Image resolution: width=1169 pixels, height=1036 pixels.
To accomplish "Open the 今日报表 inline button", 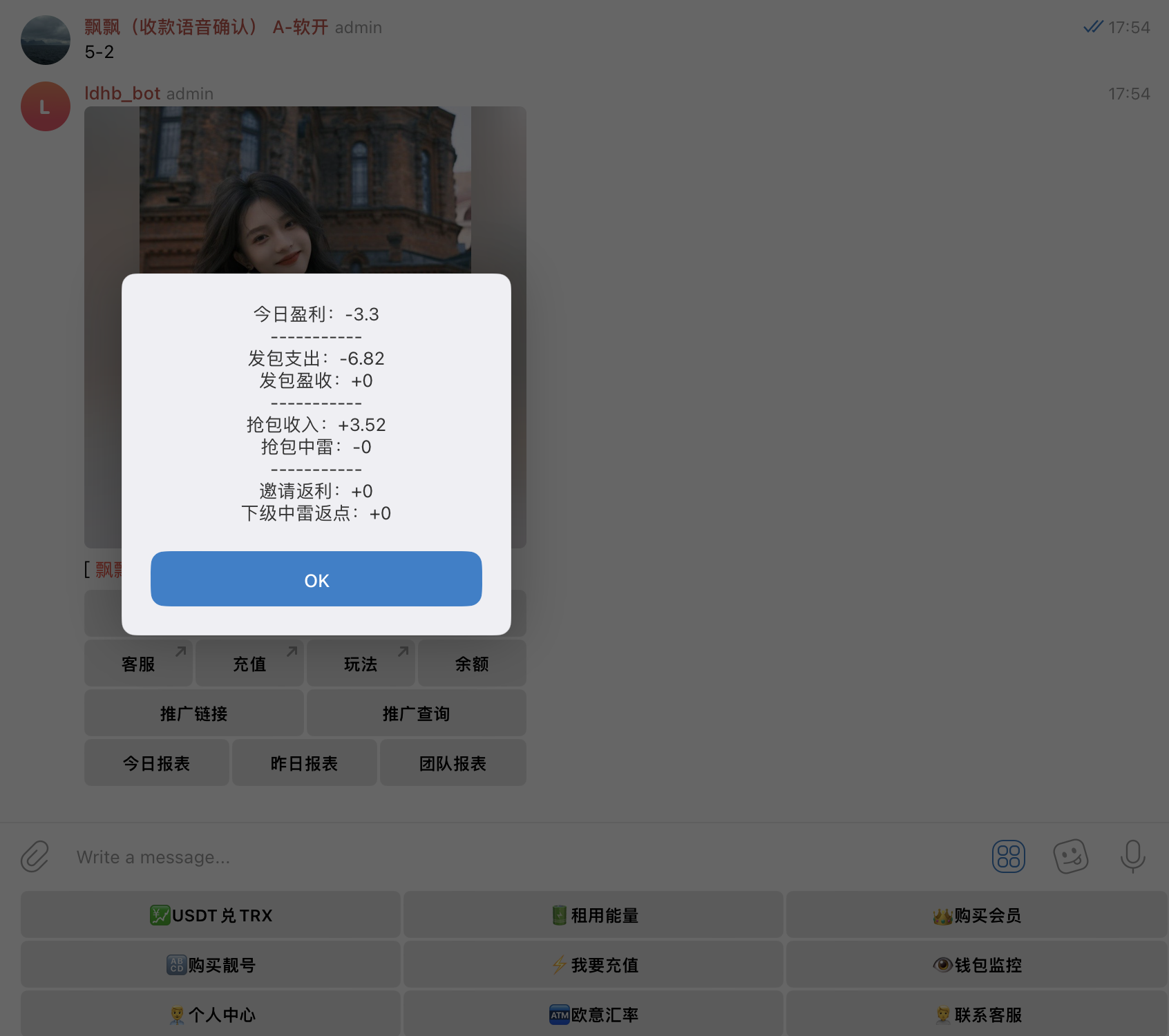I will 156,763.
